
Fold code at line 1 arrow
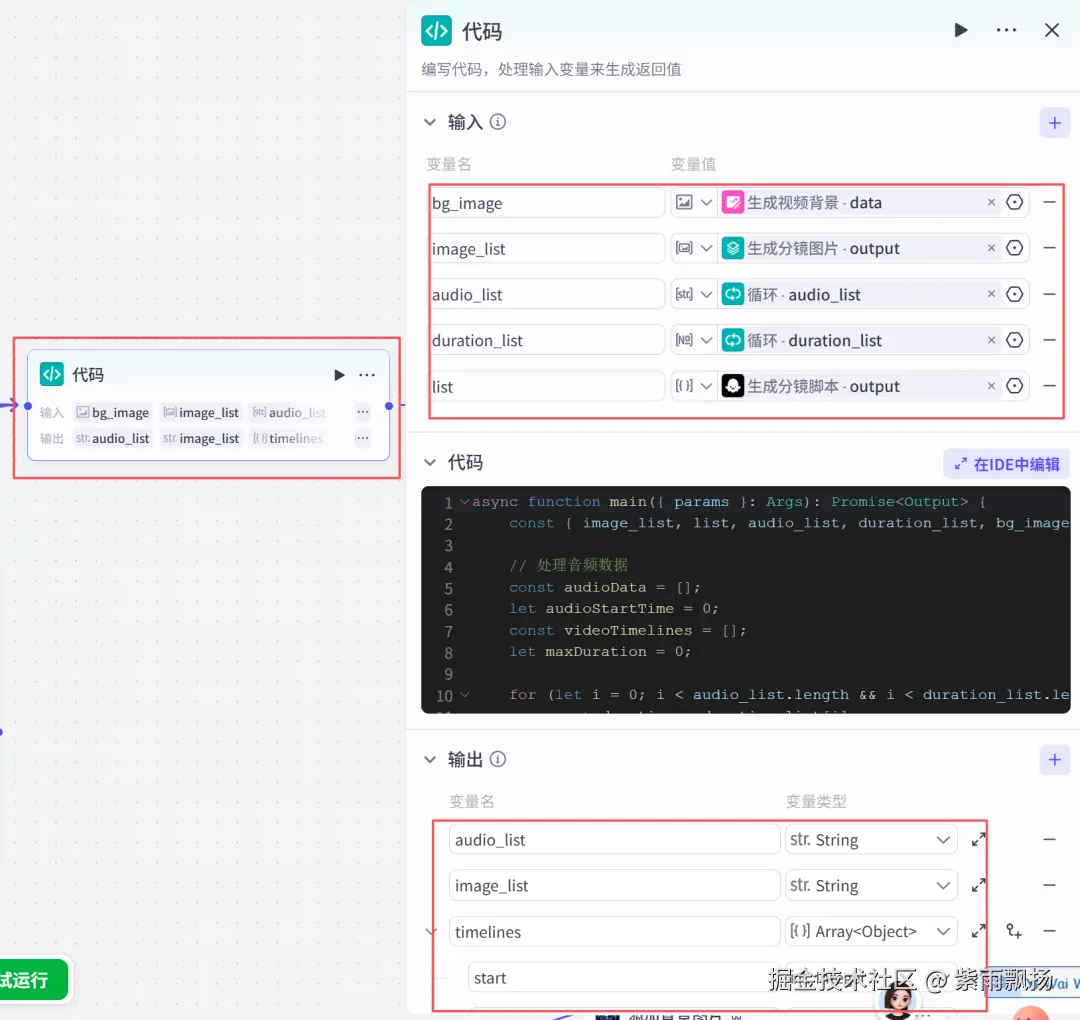coord(465,502)
